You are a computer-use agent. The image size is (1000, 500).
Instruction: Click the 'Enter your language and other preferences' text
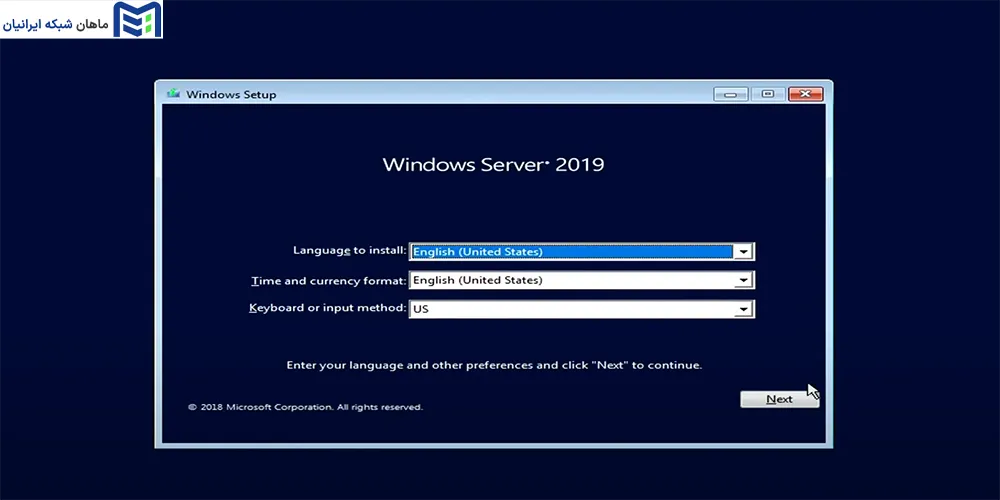point(494,365)
